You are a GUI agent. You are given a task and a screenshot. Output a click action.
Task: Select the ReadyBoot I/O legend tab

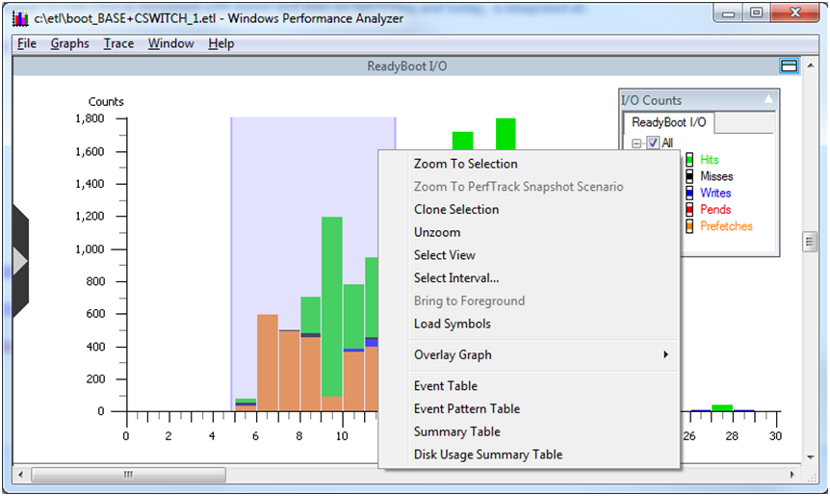coord(669,122)
